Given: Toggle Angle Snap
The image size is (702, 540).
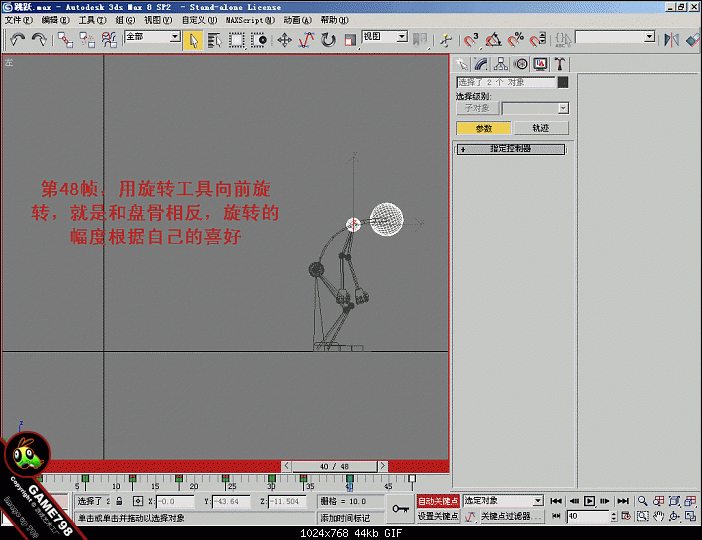Looking at the screenshot, I should point(493,40).
